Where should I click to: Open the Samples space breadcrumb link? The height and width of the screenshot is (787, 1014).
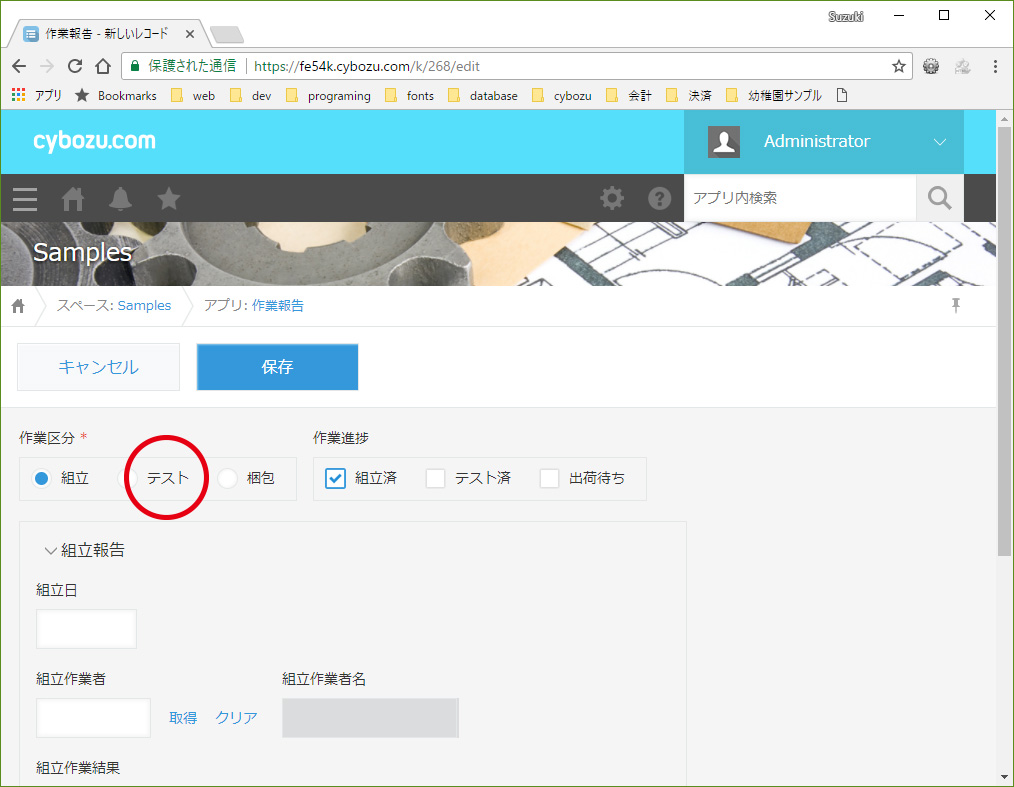[x=144, y=305]
